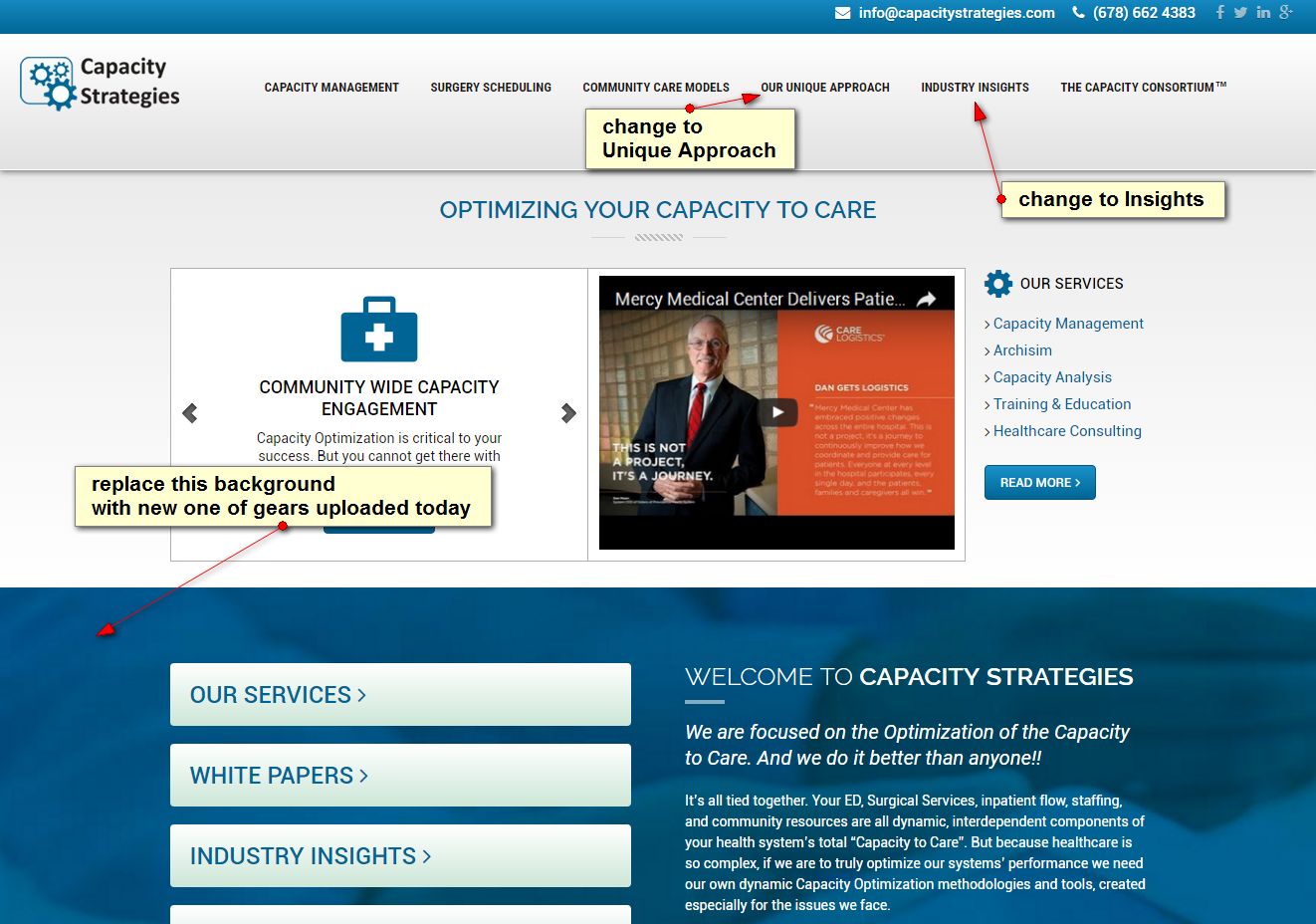
Task: Open Capacity Management services link
Action: point(1068,324)
